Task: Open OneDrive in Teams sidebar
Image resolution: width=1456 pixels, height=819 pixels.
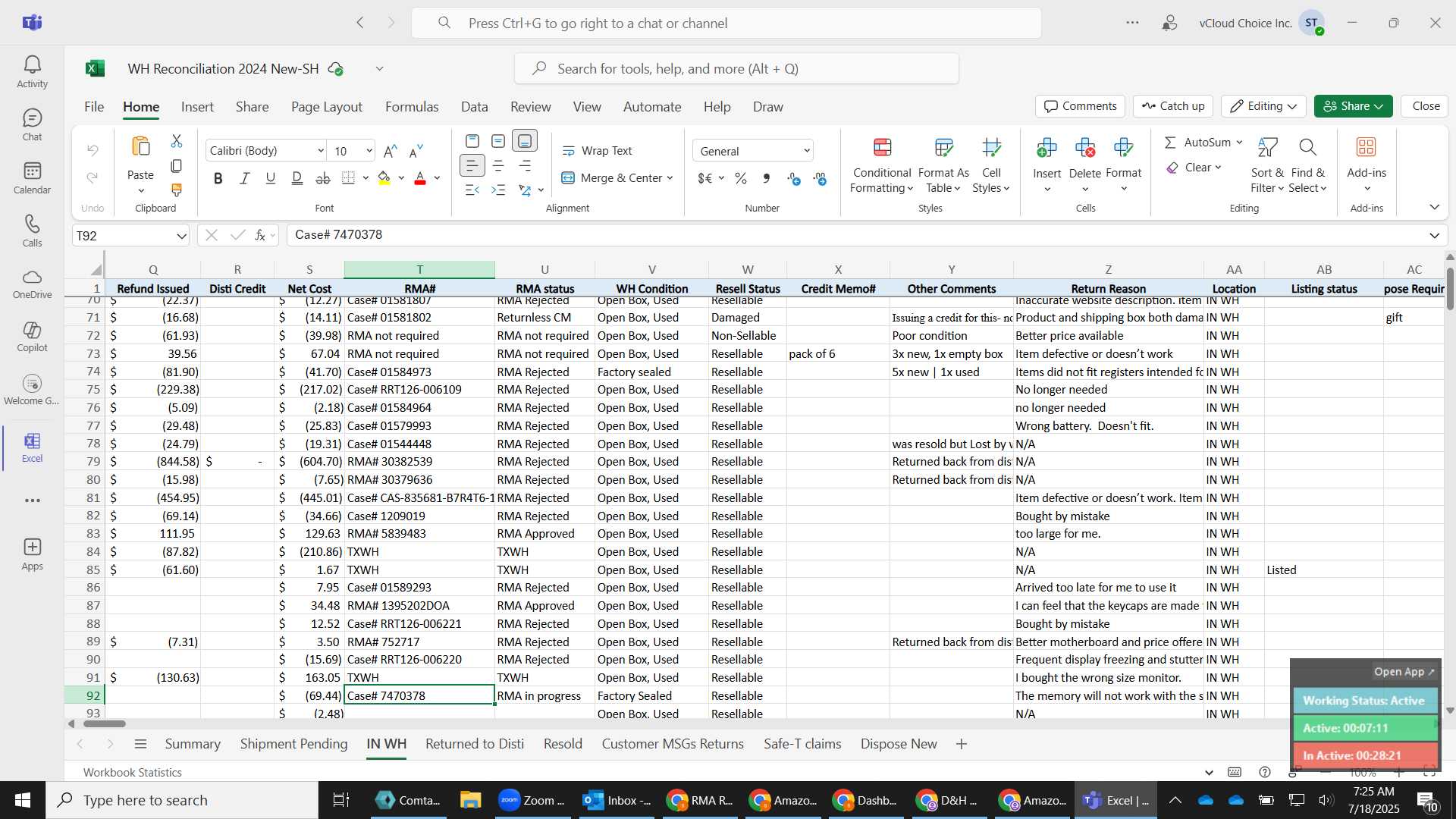Action: pyautogui.click(x=32, y=284)
